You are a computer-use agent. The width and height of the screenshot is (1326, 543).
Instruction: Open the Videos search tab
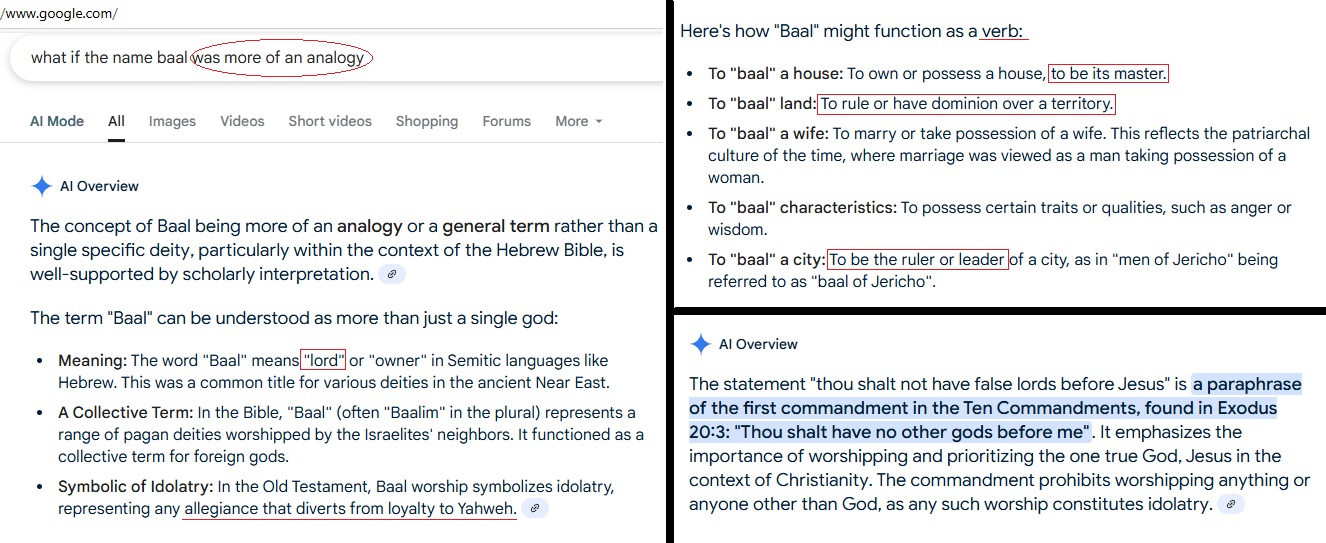point(242,121)
